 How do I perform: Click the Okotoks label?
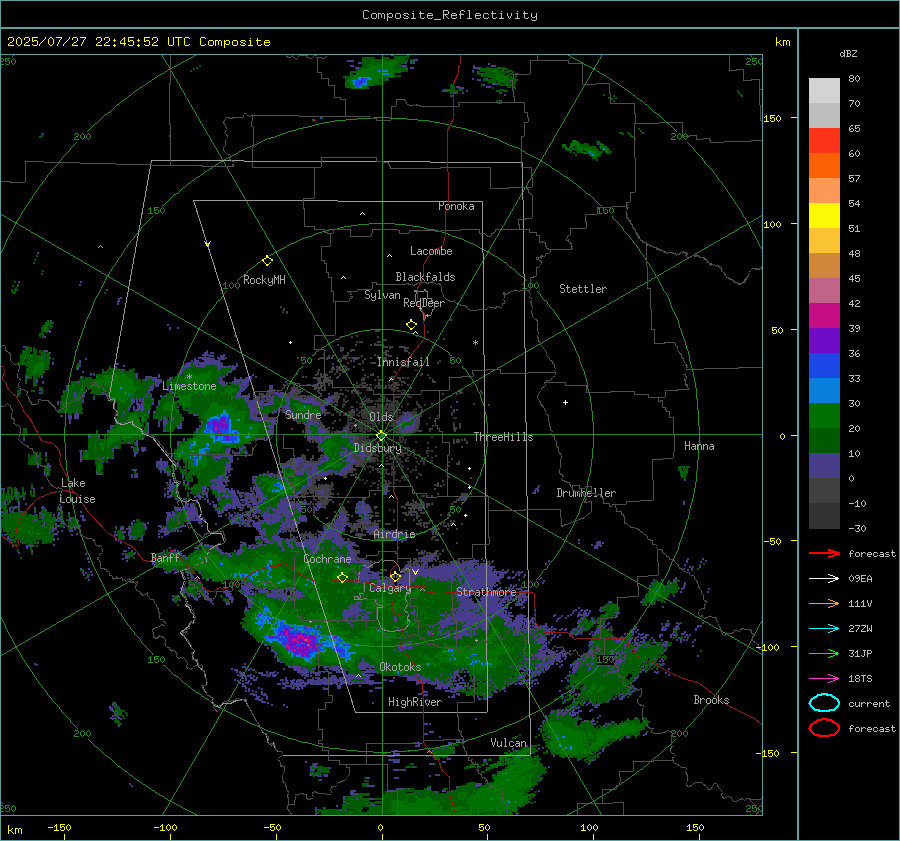400,667
